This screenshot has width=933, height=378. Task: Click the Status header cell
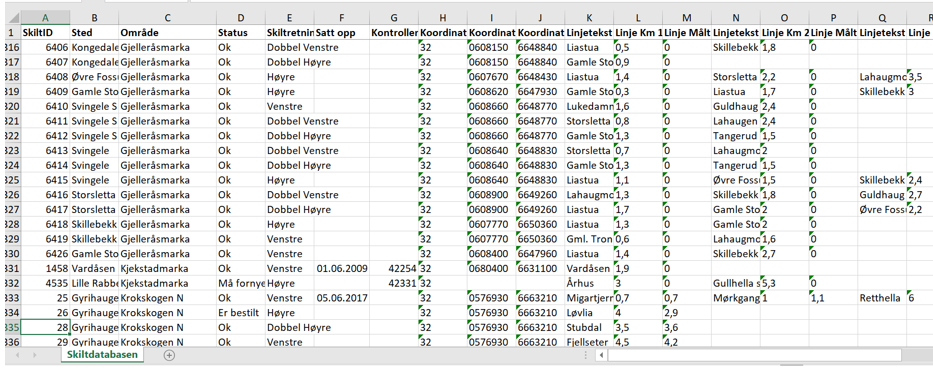pyautogui.click(x=240, y=32)
